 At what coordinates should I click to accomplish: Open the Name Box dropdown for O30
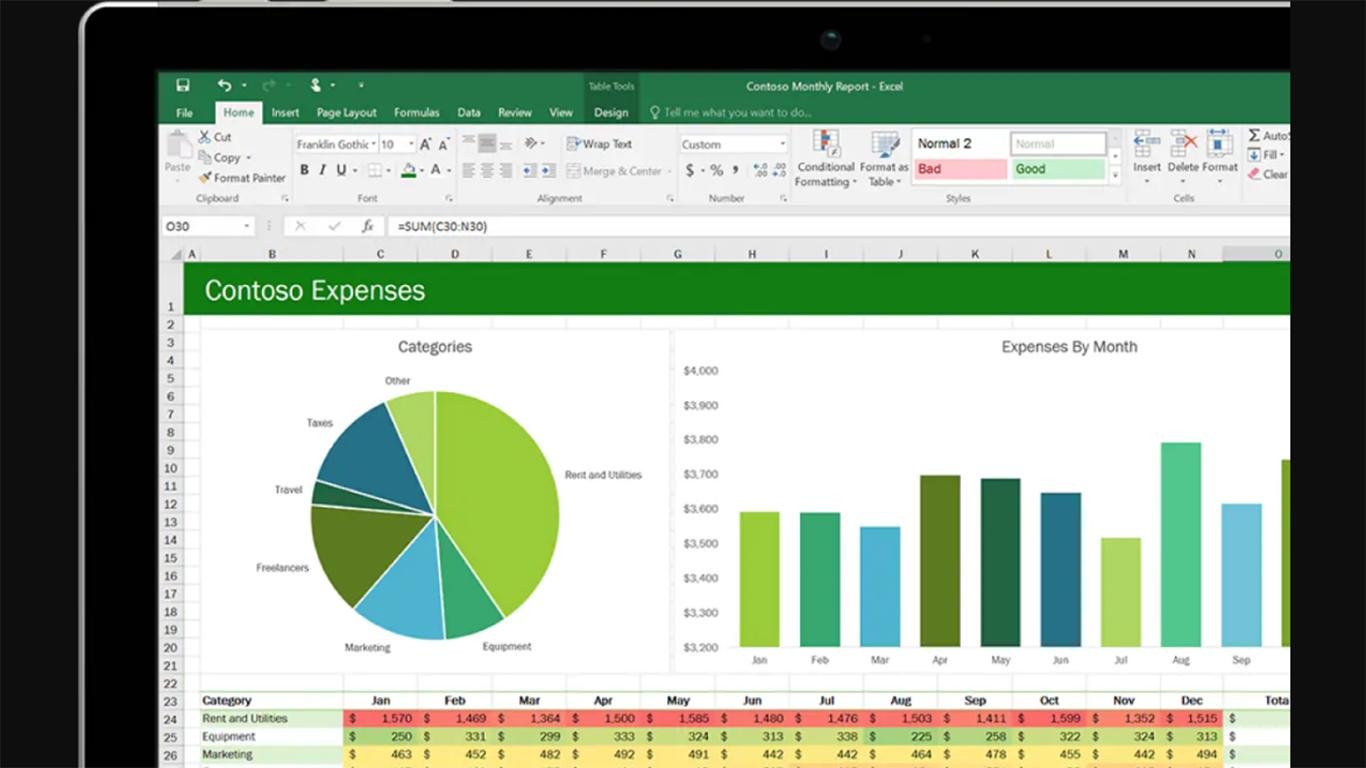pos(246,227)
